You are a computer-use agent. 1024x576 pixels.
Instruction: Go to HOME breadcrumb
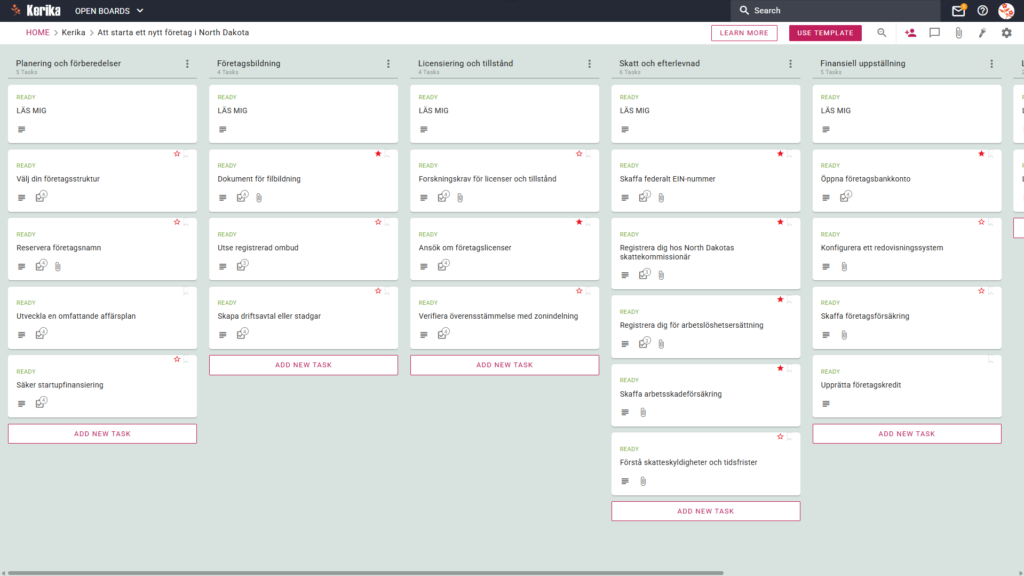point(37,33)
